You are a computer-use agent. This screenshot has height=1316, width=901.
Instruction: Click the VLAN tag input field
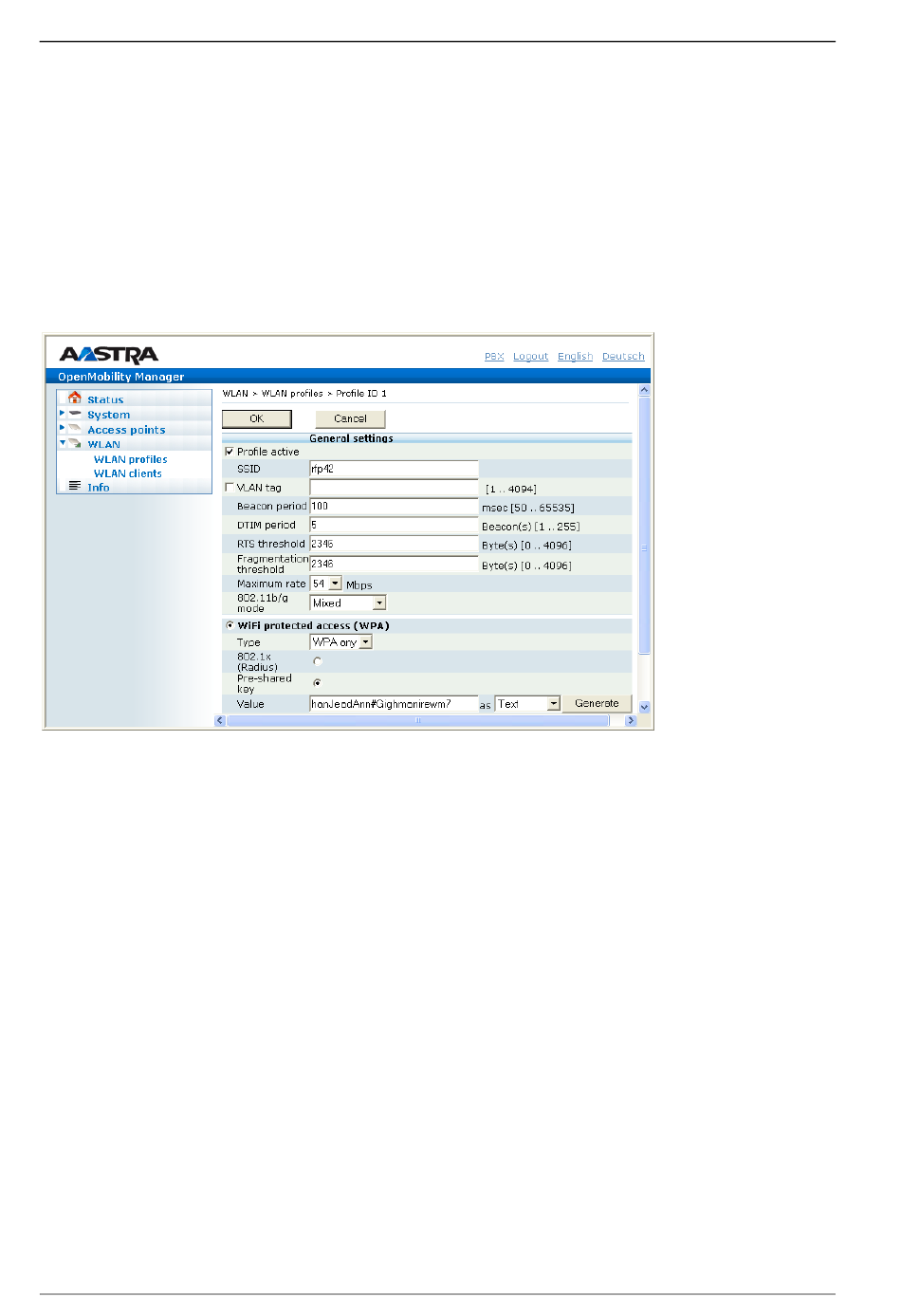tap(394, 488)
